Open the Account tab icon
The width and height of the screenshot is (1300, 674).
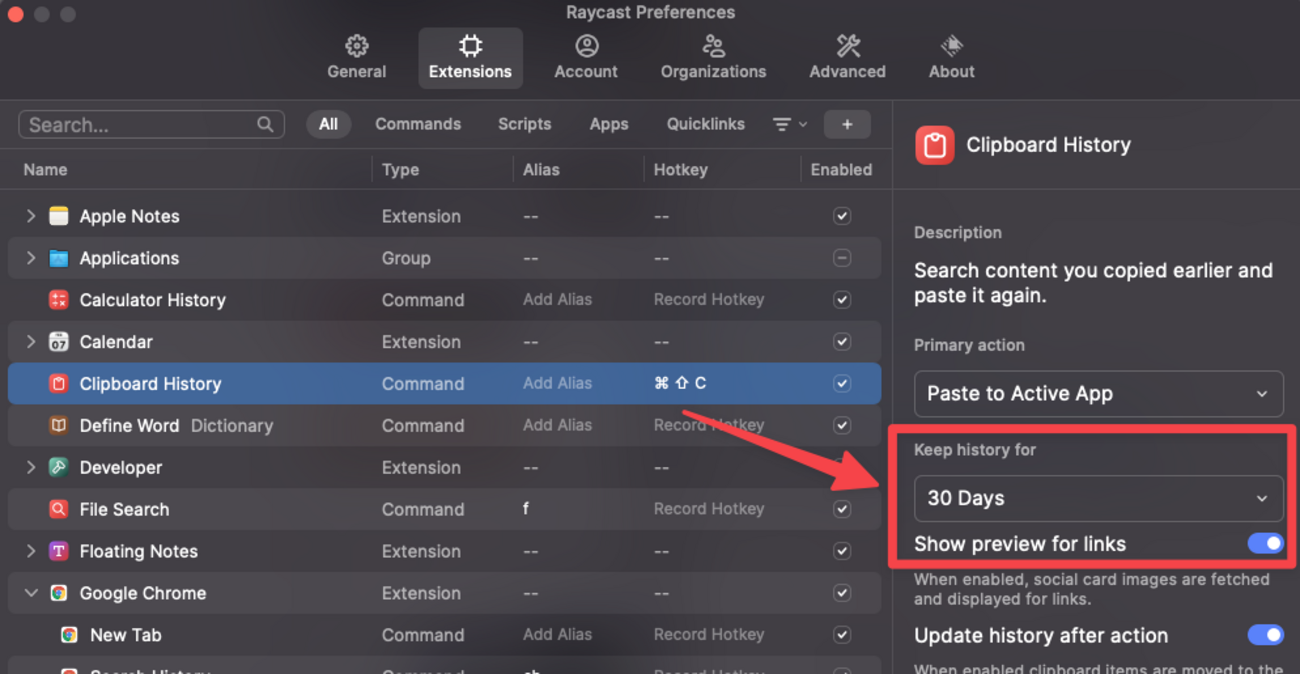tap(586, 46)
